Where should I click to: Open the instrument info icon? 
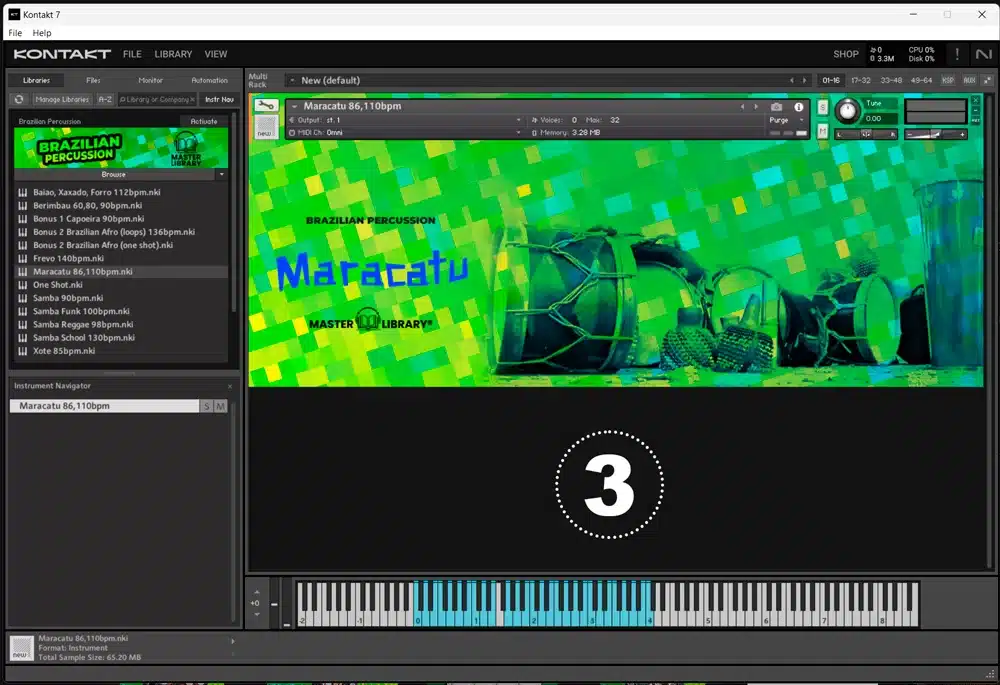[798, 107]
